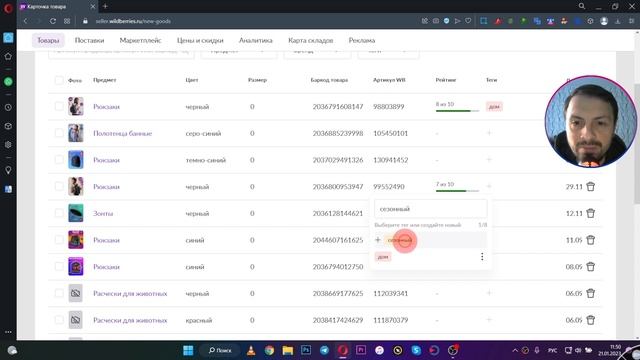640x360 pixels.
Task: Switch to the Поставки tab
Action: click(x=89, y=40)
